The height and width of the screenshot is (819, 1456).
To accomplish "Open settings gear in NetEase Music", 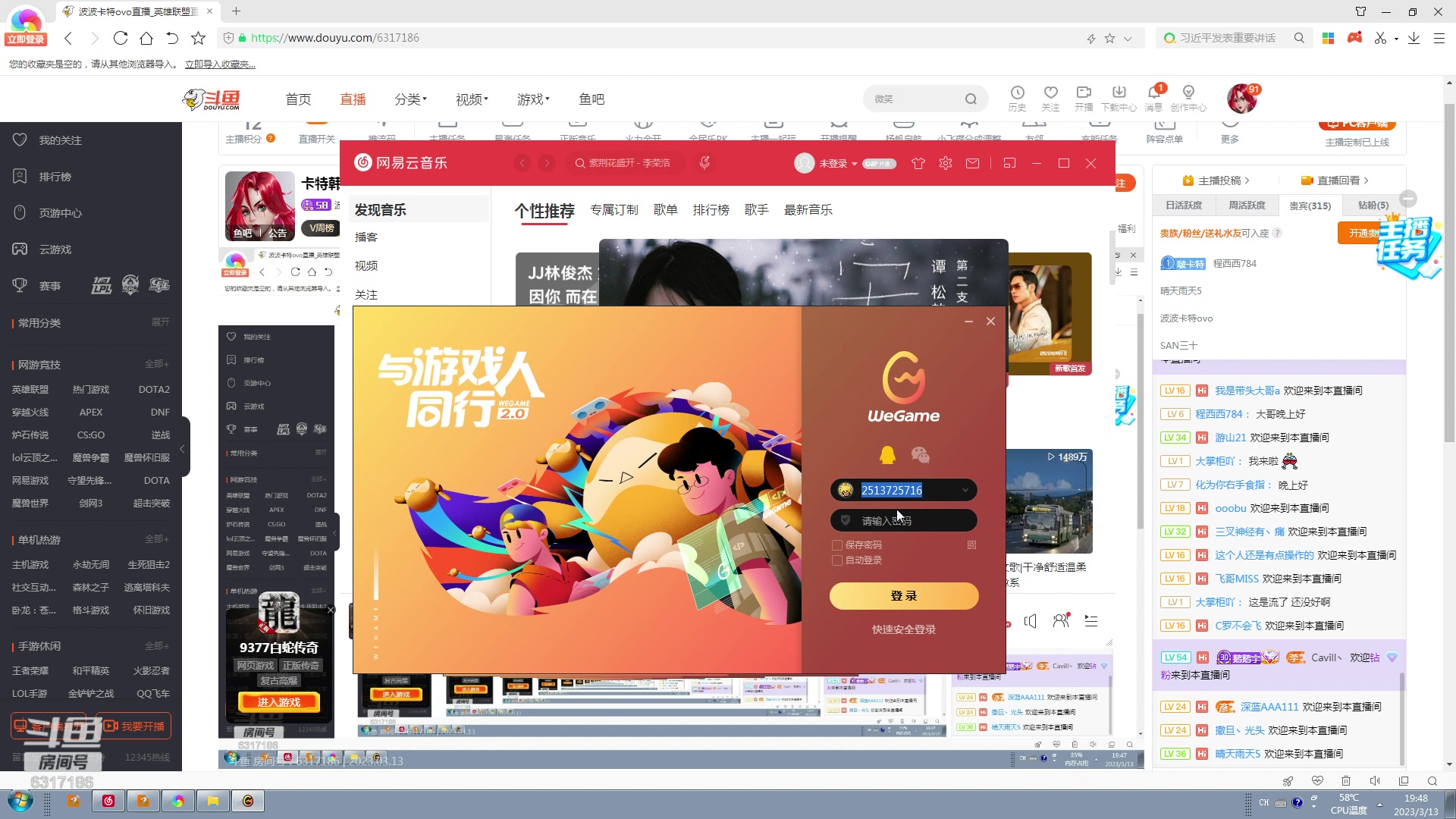I will pyautogui.click(x=945, y=163).
